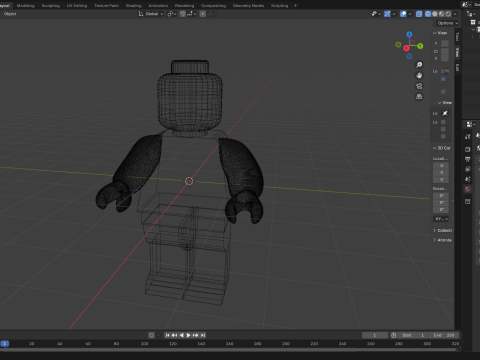This screenshot has height=360, width=480.
Task: Switch perspective/orthographic grid icon
Action: tap(419, 97)
